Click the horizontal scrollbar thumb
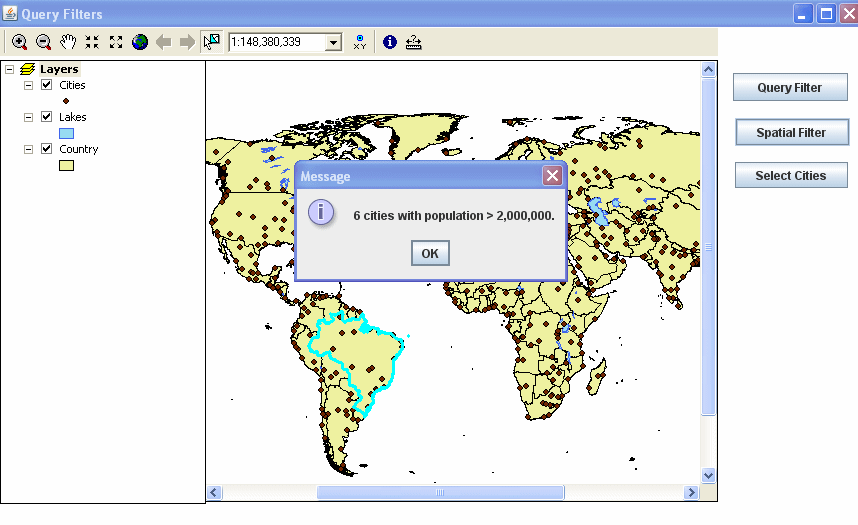 pyautogui.click(x=440, y=493)
